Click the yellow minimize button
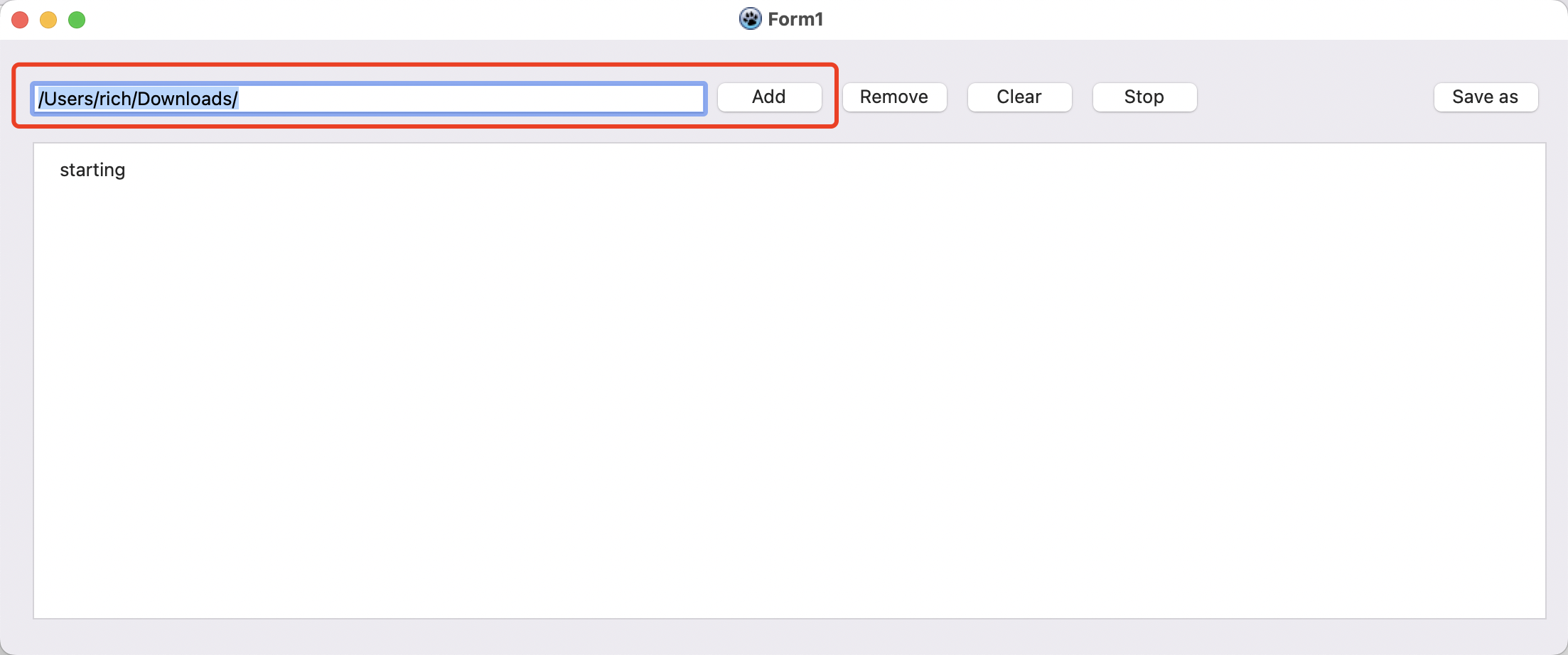This screenshot has height=655, width=1568. (48, 20)
